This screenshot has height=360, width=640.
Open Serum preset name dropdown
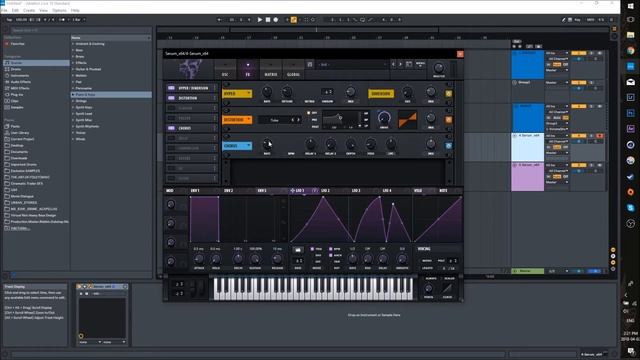click(352, 64)
